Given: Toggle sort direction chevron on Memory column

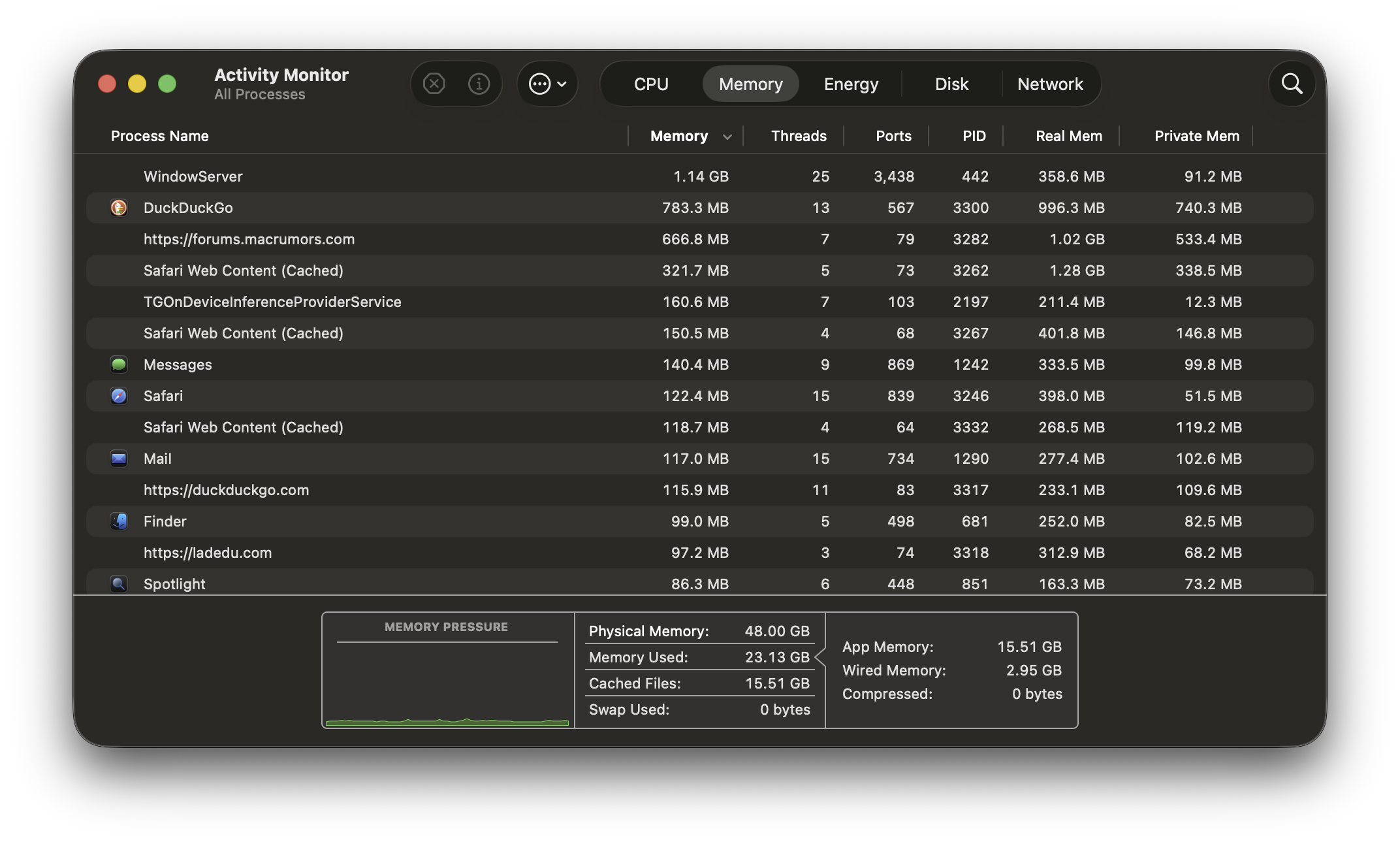Looking at the screenshot, I should pyautogui.click(x=727, y=137).
